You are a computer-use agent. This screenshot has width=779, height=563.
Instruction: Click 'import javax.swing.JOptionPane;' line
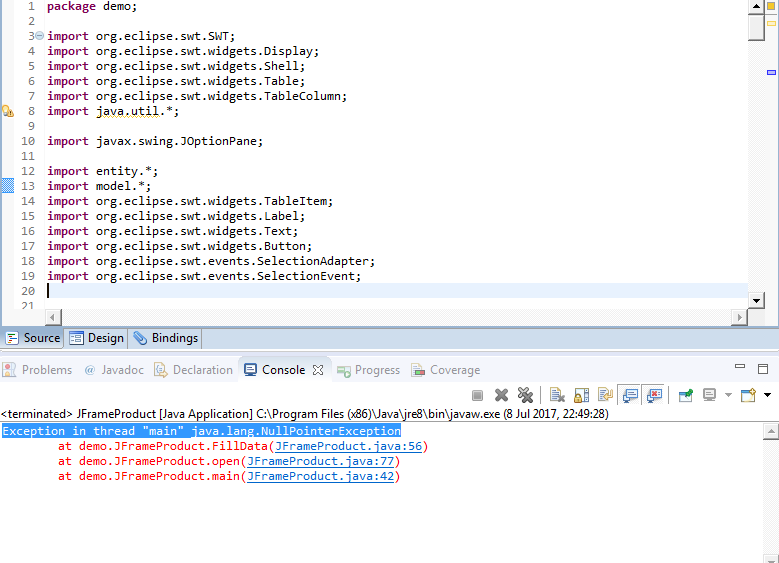[x=155, y=141]
